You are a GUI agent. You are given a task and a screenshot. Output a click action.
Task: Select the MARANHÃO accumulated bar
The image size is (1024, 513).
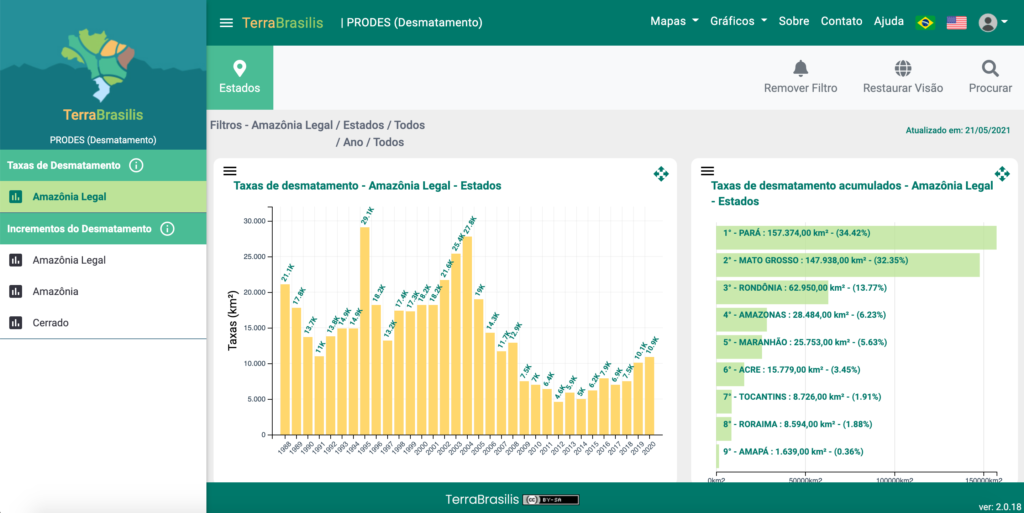click(x=739, y=347)
